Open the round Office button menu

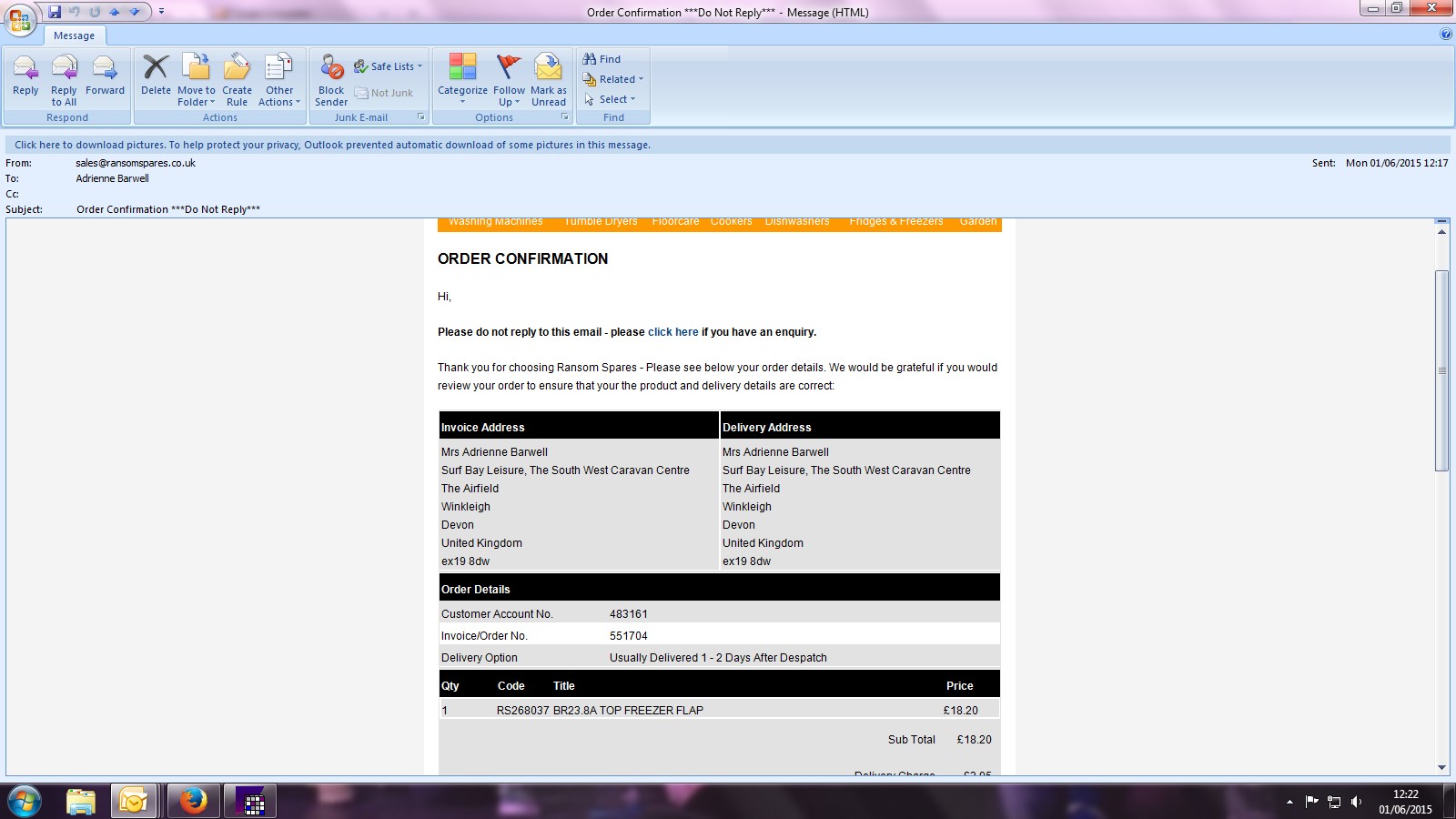coord(19,19)
